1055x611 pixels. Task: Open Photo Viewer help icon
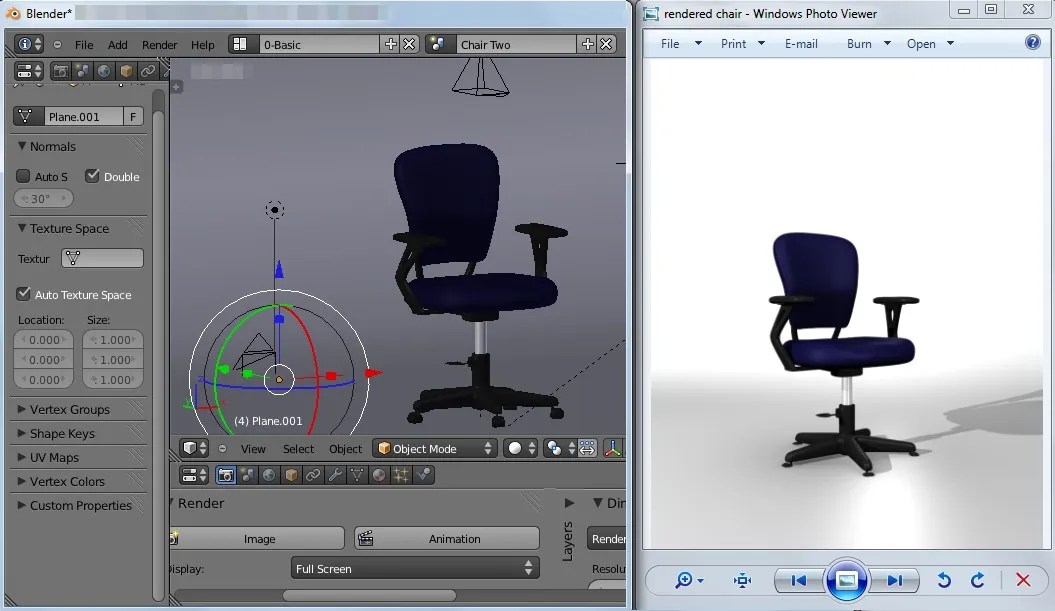click(1032, 42)
